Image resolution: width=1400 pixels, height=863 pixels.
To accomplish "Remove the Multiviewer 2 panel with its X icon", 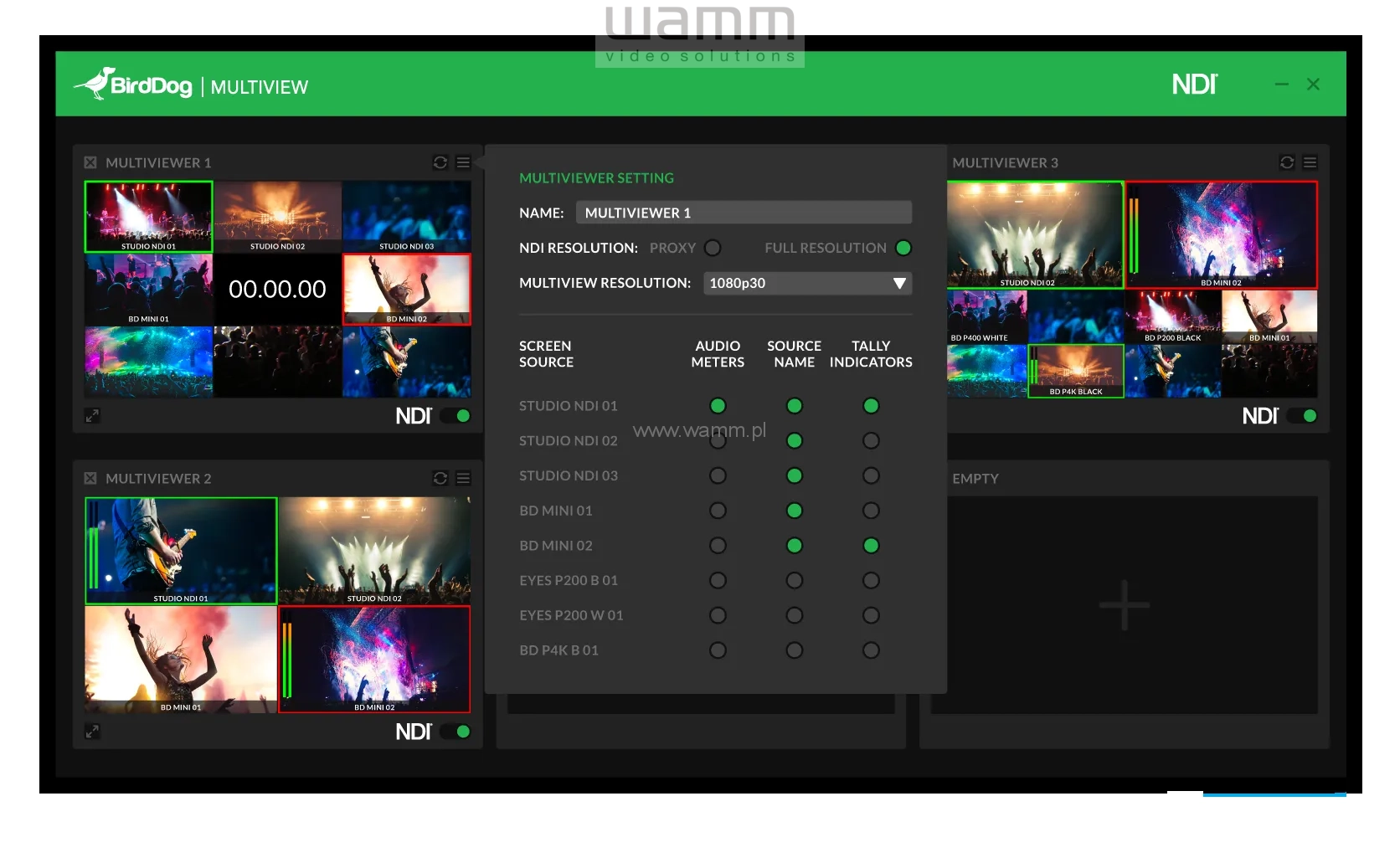I will 90,478.
